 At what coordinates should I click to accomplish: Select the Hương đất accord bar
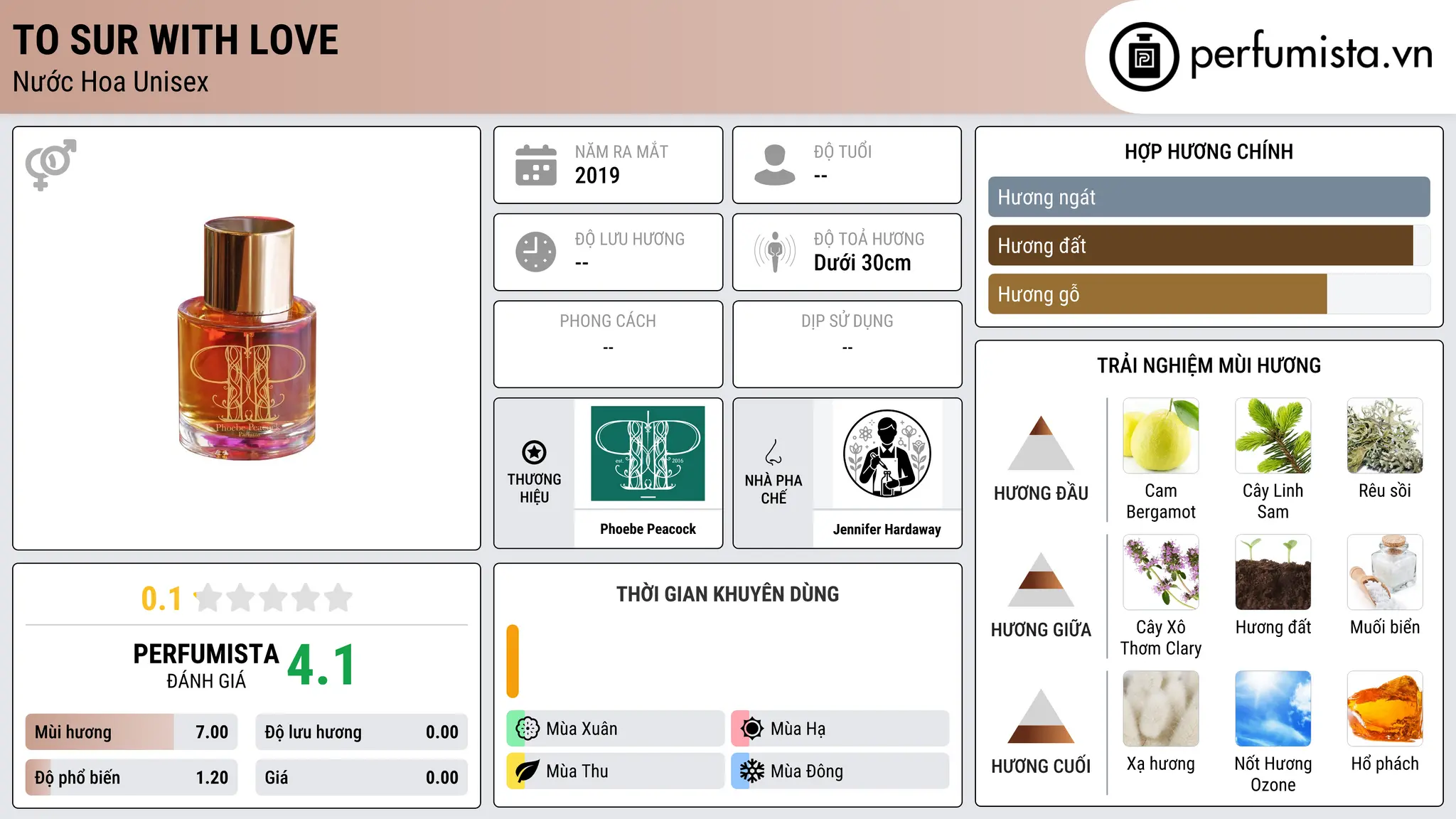(1209, 245)
